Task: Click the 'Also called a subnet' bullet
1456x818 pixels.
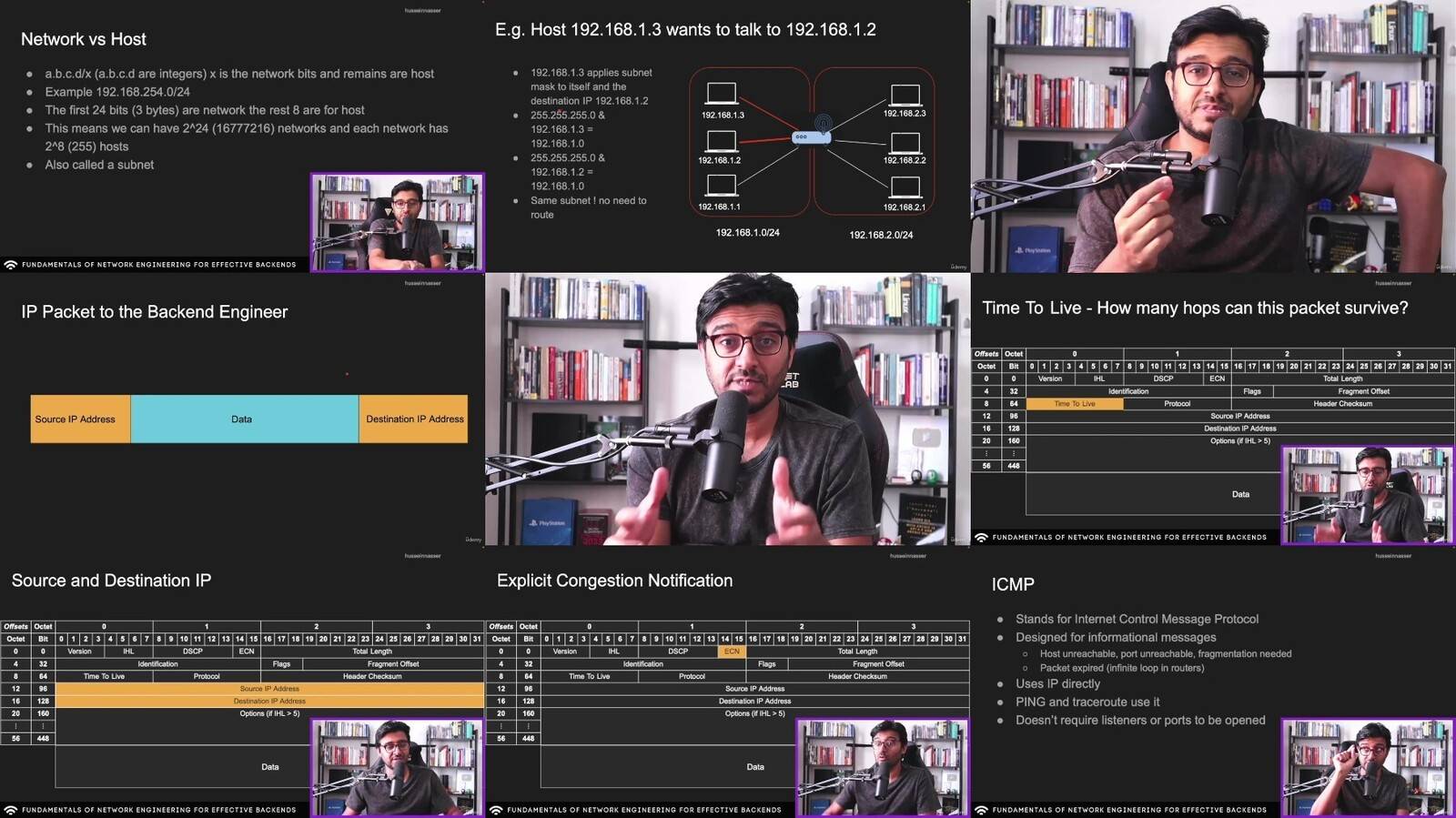Action: (x=99, y=165)
